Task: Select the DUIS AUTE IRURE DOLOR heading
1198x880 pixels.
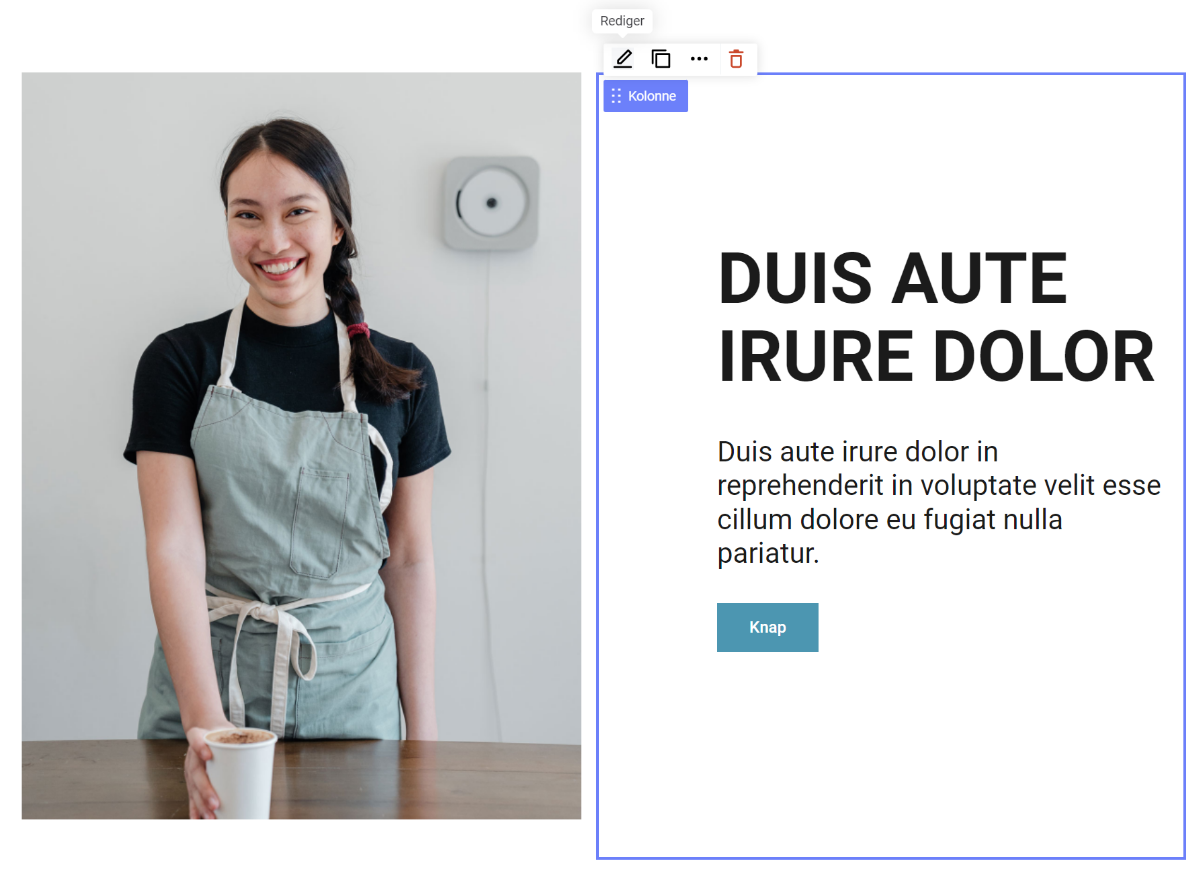Action: [935, 317]
